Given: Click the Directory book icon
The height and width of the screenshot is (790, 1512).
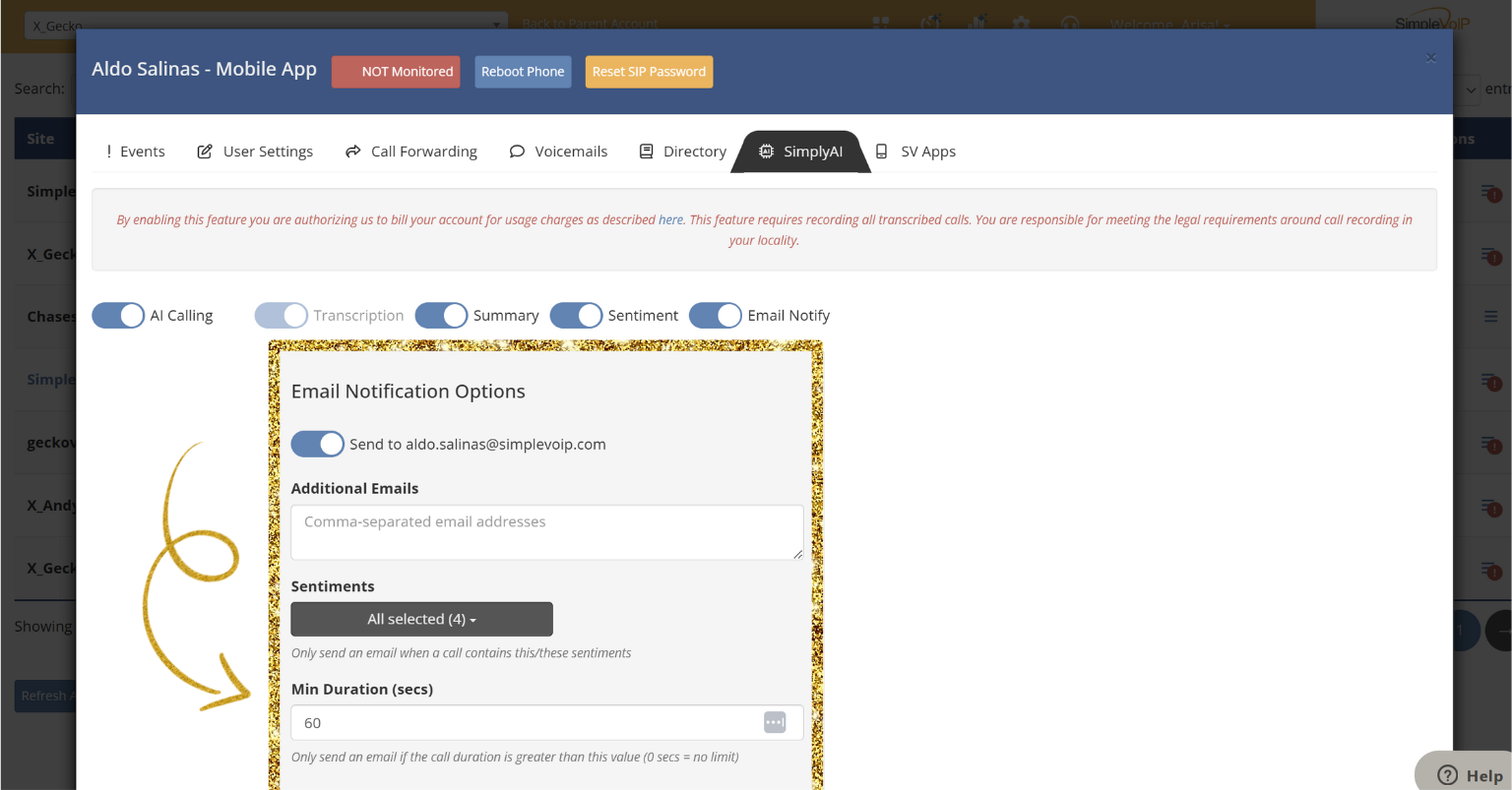Looking at the screenshot, I should pyautogui.click(x=646, y=152).
